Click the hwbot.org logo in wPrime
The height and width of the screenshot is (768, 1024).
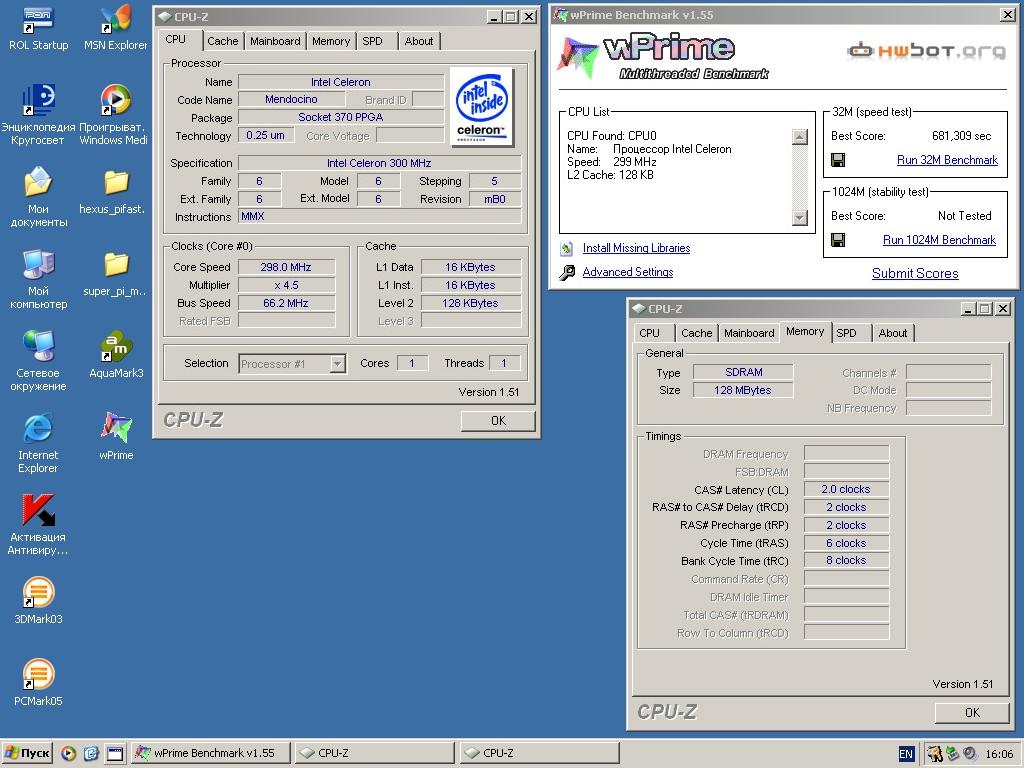pyautogui.click(x=926, y=50)
